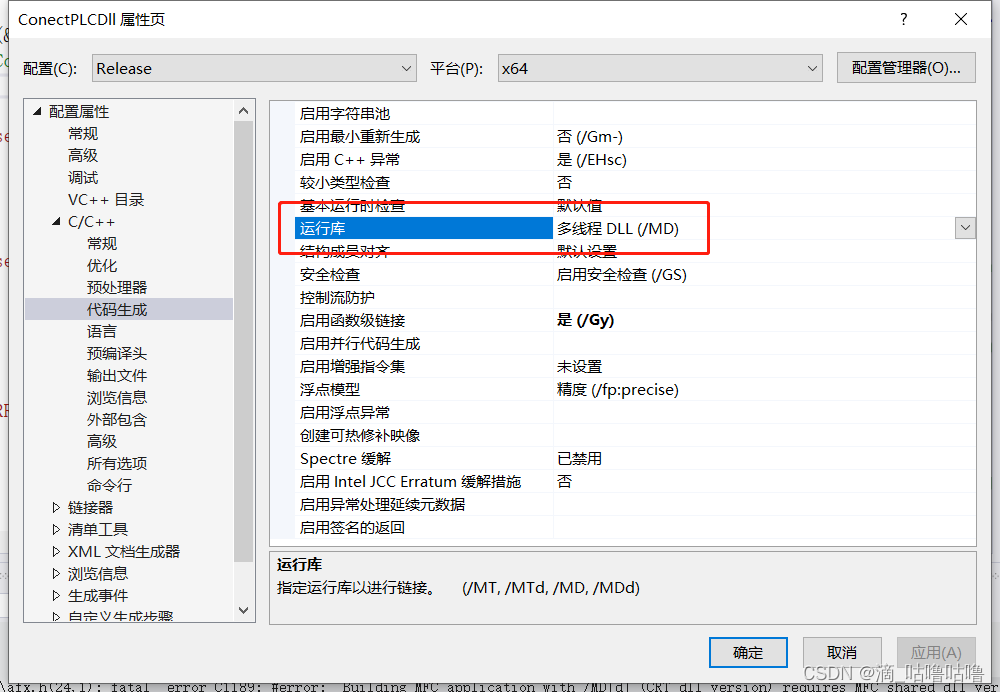Select 常规 under C/C++

tap(102, 244)
